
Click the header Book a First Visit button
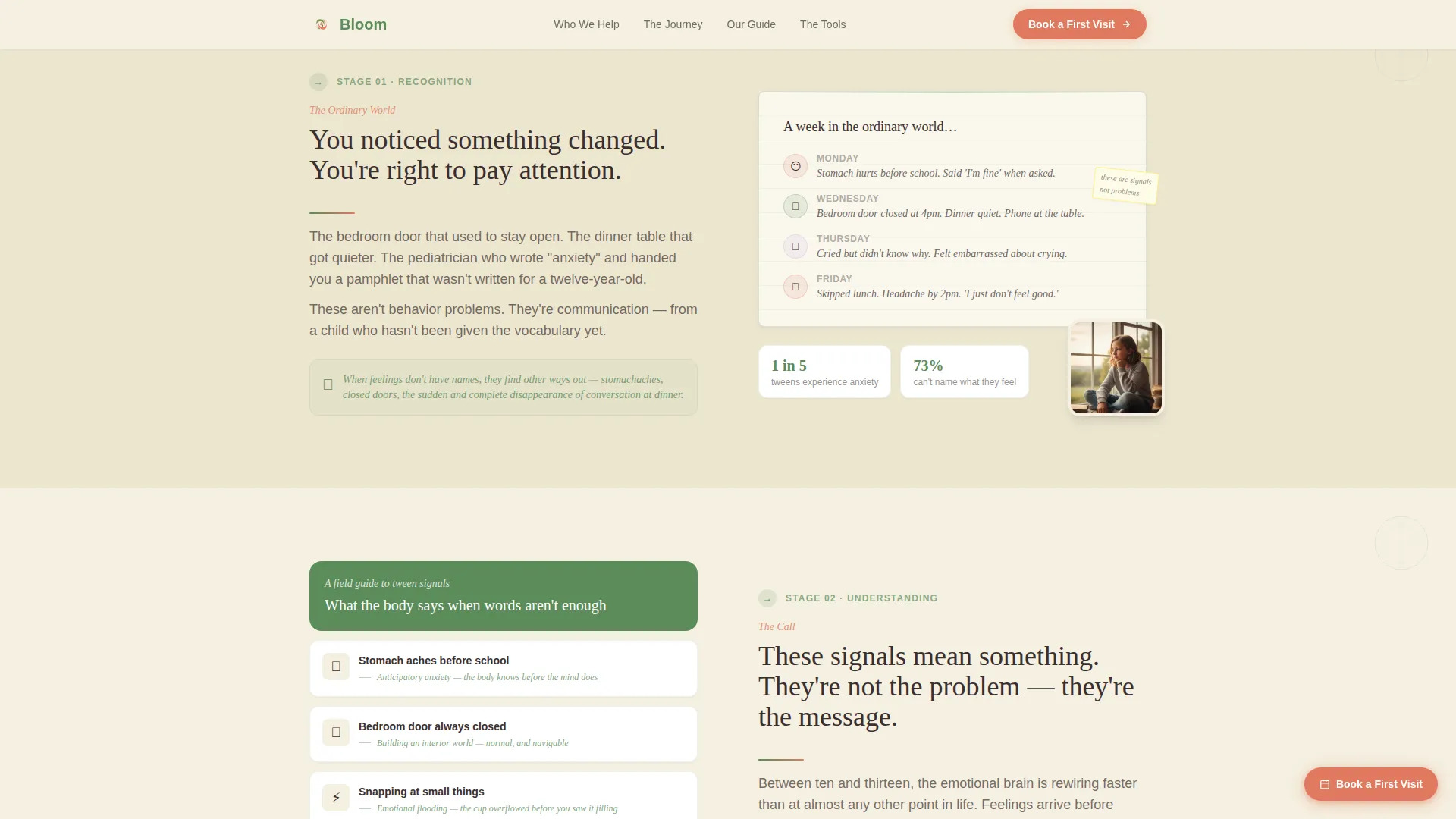(1079, 24)
